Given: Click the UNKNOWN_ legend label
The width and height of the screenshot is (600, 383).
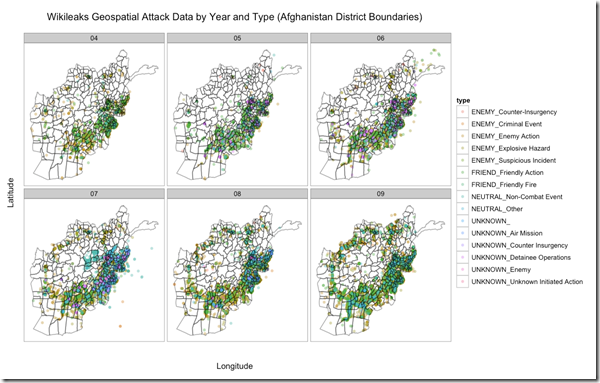Looking at the screenshot, I should (x=491, y=221).
